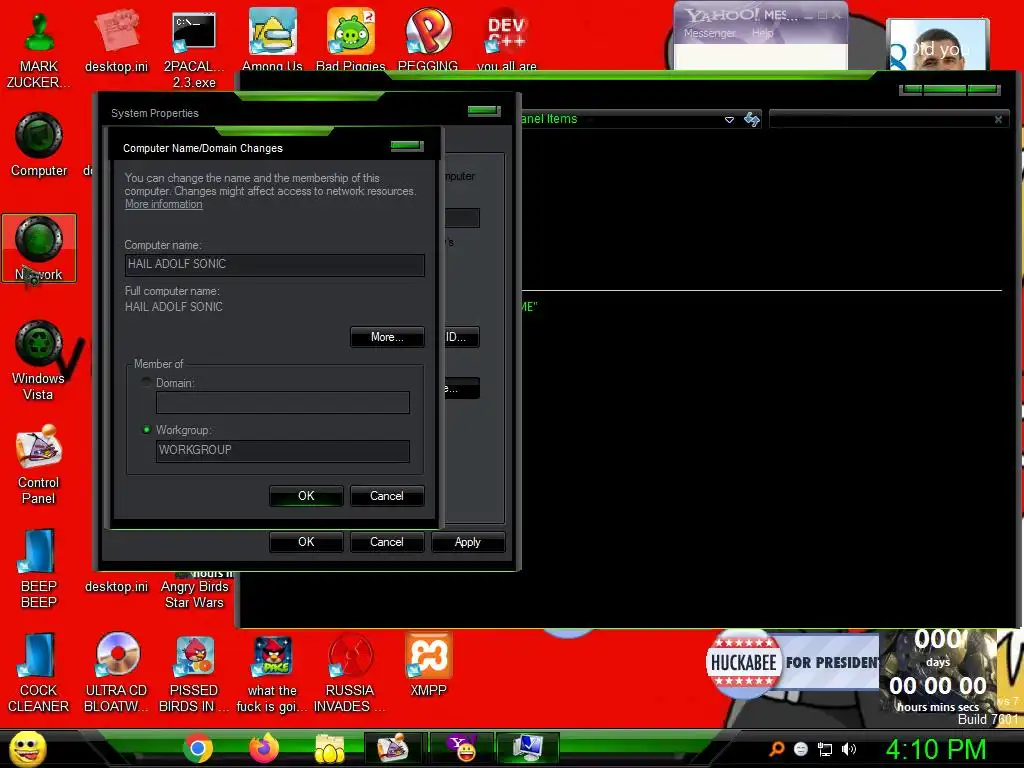This screenshot has width=1024, height=768.
Task: Click the More... button
Action: point(387,337)
